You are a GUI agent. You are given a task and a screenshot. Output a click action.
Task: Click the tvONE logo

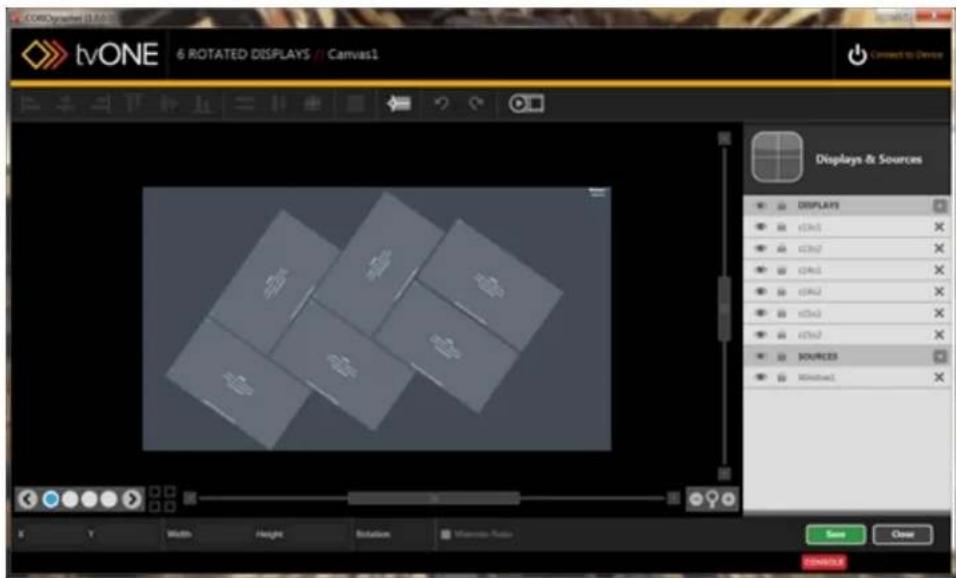click(90, 54)
